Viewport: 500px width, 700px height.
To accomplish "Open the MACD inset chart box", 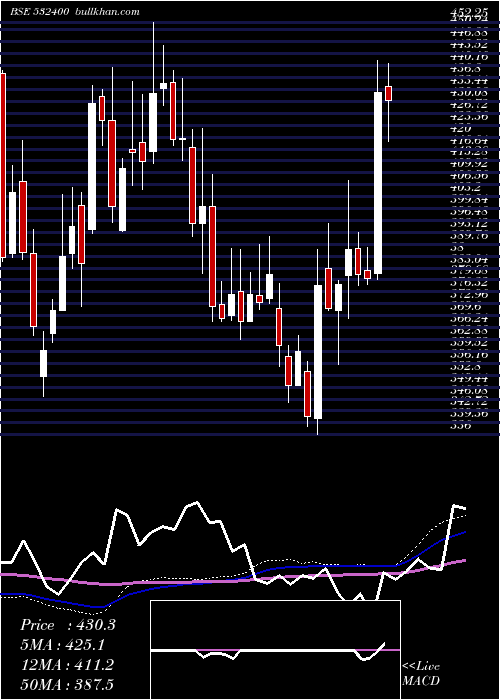I will (275, 650).
